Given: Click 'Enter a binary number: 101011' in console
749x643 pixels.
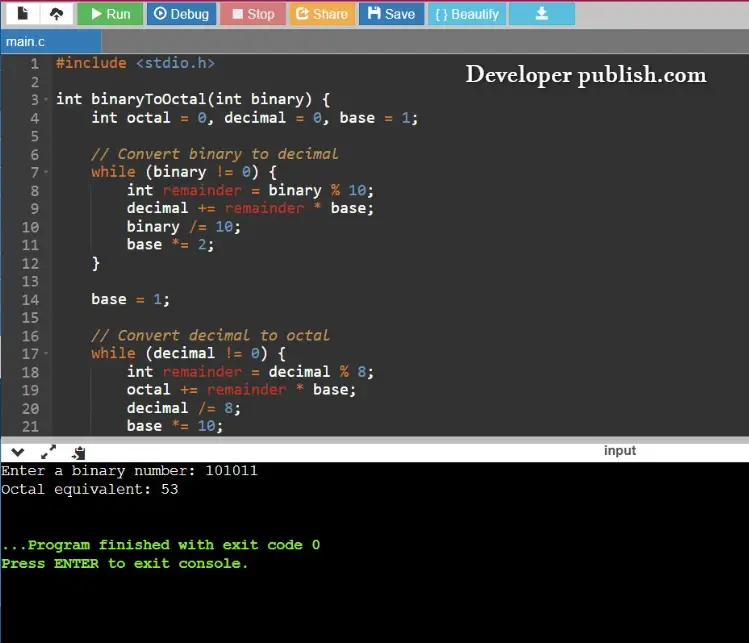Looking at the screenshot, I should (129, 471).
